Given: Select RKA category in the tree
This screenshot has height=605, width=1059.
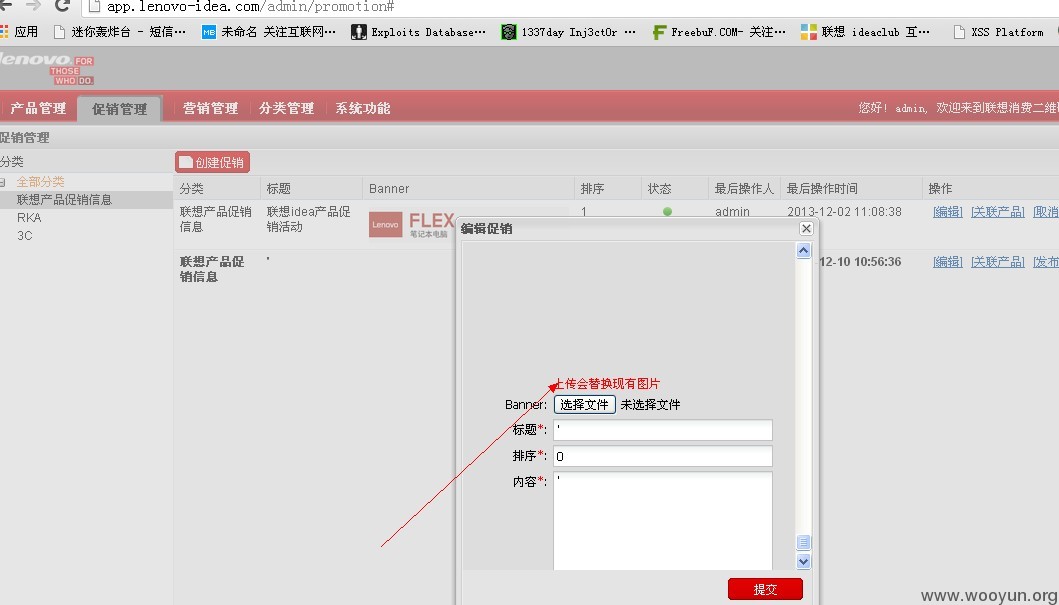Looking at the screenshot, I should [29, 217].
